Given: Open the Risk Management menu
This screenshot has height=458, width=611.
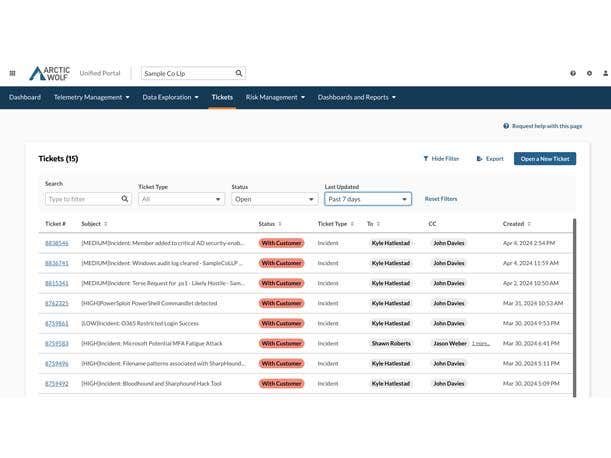Looking at the screenshot, I should [x=275, y=97].
